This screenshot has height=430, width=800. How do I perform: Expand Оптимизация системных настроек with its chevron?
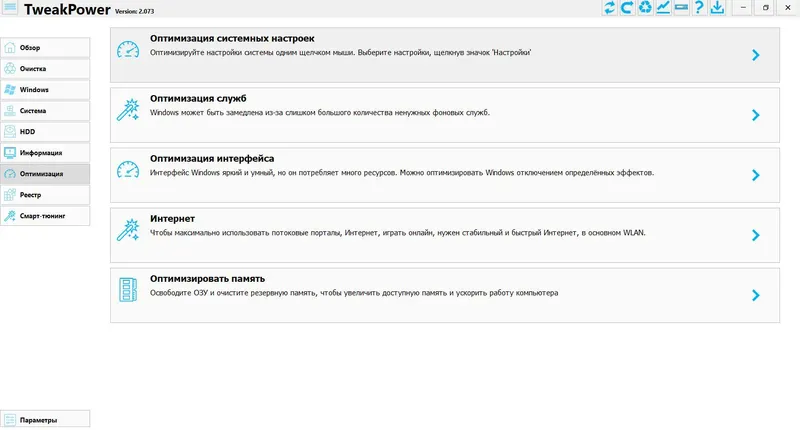pyautogui.click(x=756, y=55)
